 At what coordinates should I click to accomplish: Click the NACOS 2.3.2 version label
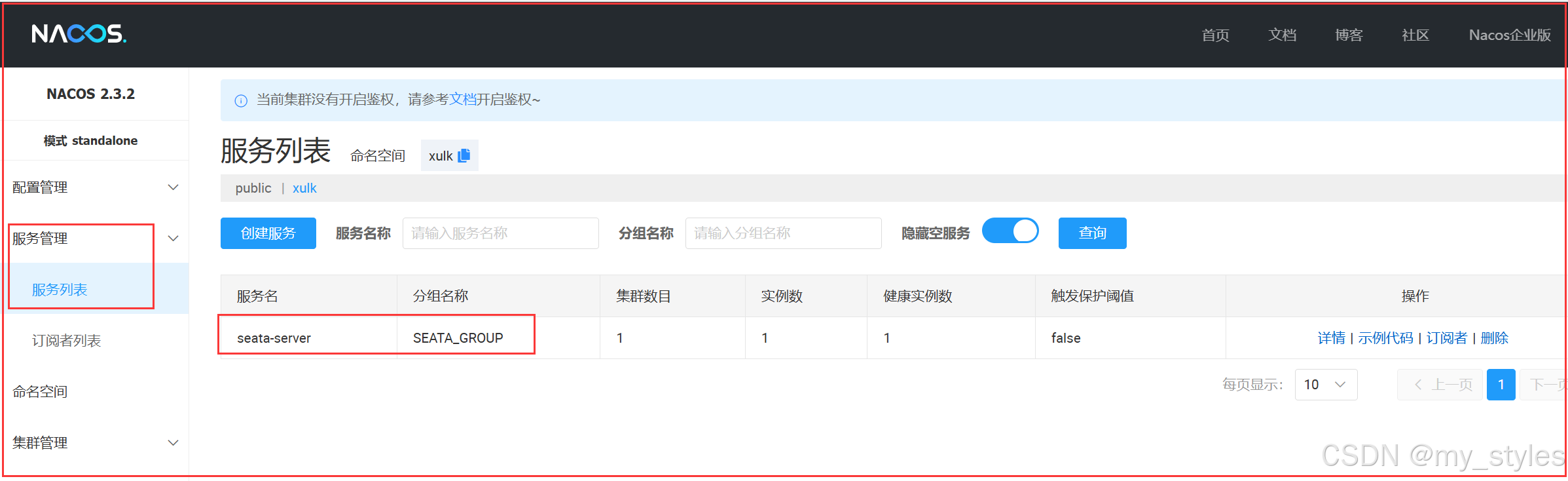90,94
